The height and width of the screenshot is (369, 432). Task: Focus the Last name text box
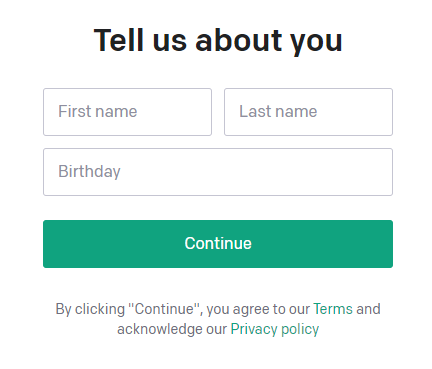pos(308,112)
